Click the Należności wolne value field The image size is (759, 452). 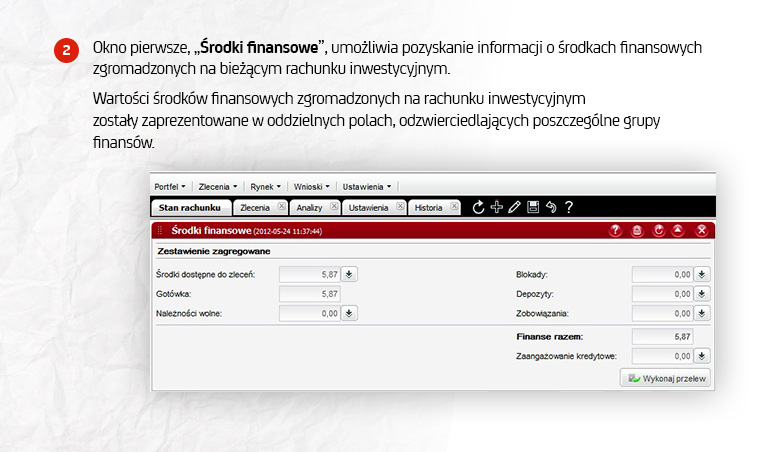tap(310, 313)
